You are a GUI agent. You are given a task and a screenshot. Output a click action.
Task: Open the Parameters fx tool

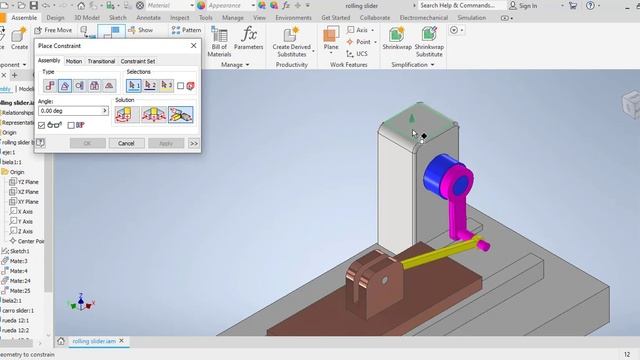(249, 38)
